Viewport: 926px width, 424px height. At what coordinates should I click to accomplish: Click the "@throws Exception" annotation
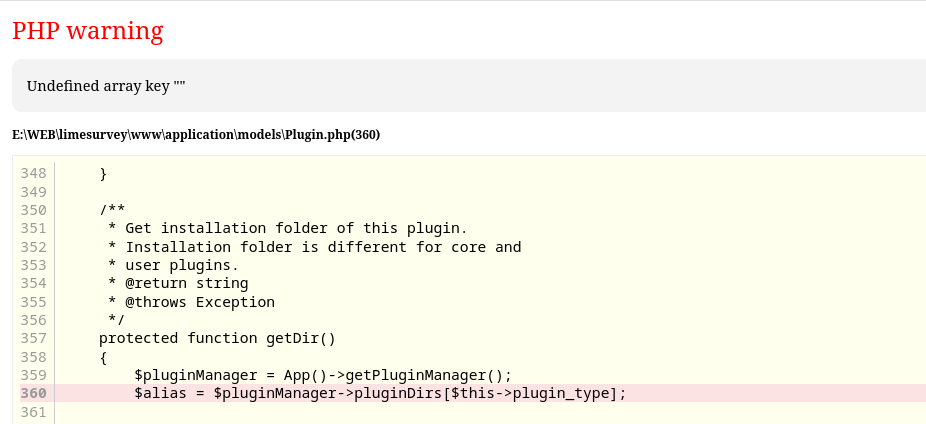191,302
